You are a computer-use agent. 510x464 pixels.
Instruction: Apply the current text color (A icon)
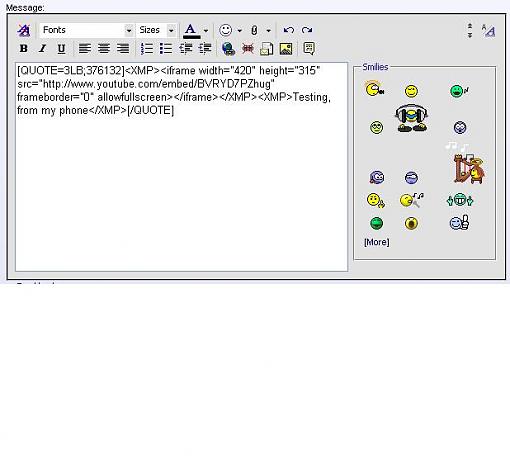pyautogui.click(x=191, y=31)
